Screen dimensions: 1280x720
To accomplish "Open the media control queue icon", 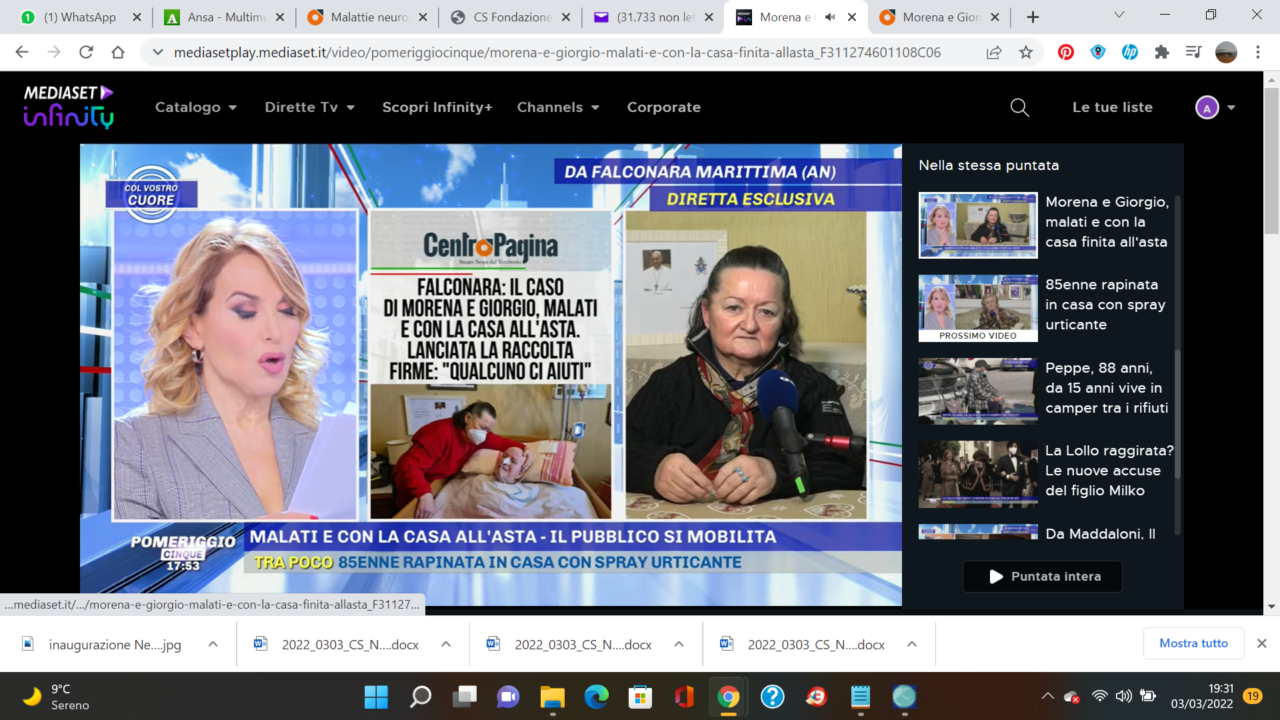I will point(1194,52).
